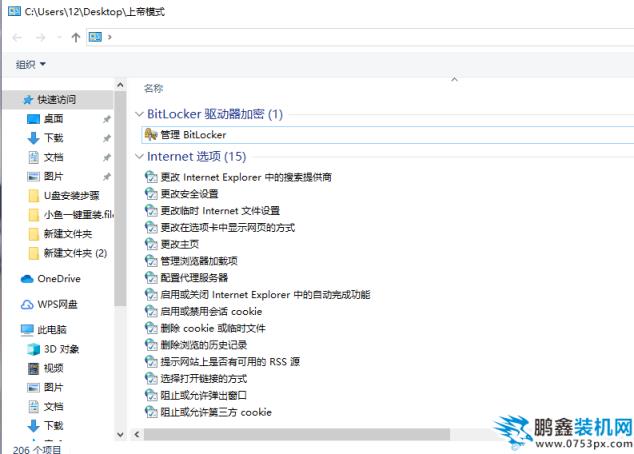Click the pin icon next to pinned 图片
Screen dimensions: 634x454
[107, 177]
